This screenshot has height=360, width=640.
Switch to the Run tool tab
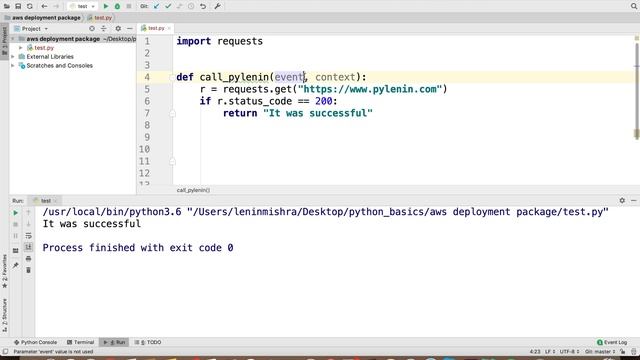114,342
